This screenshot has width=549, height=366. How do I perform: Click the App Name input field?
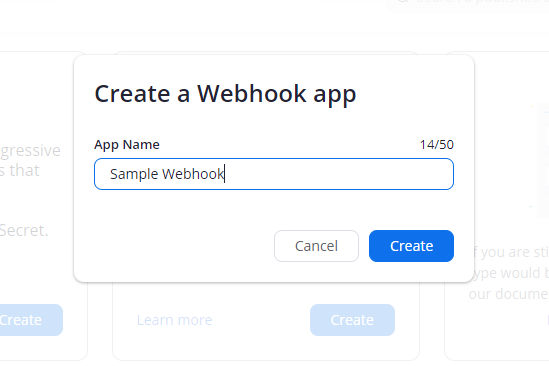[x=274, y=174]
